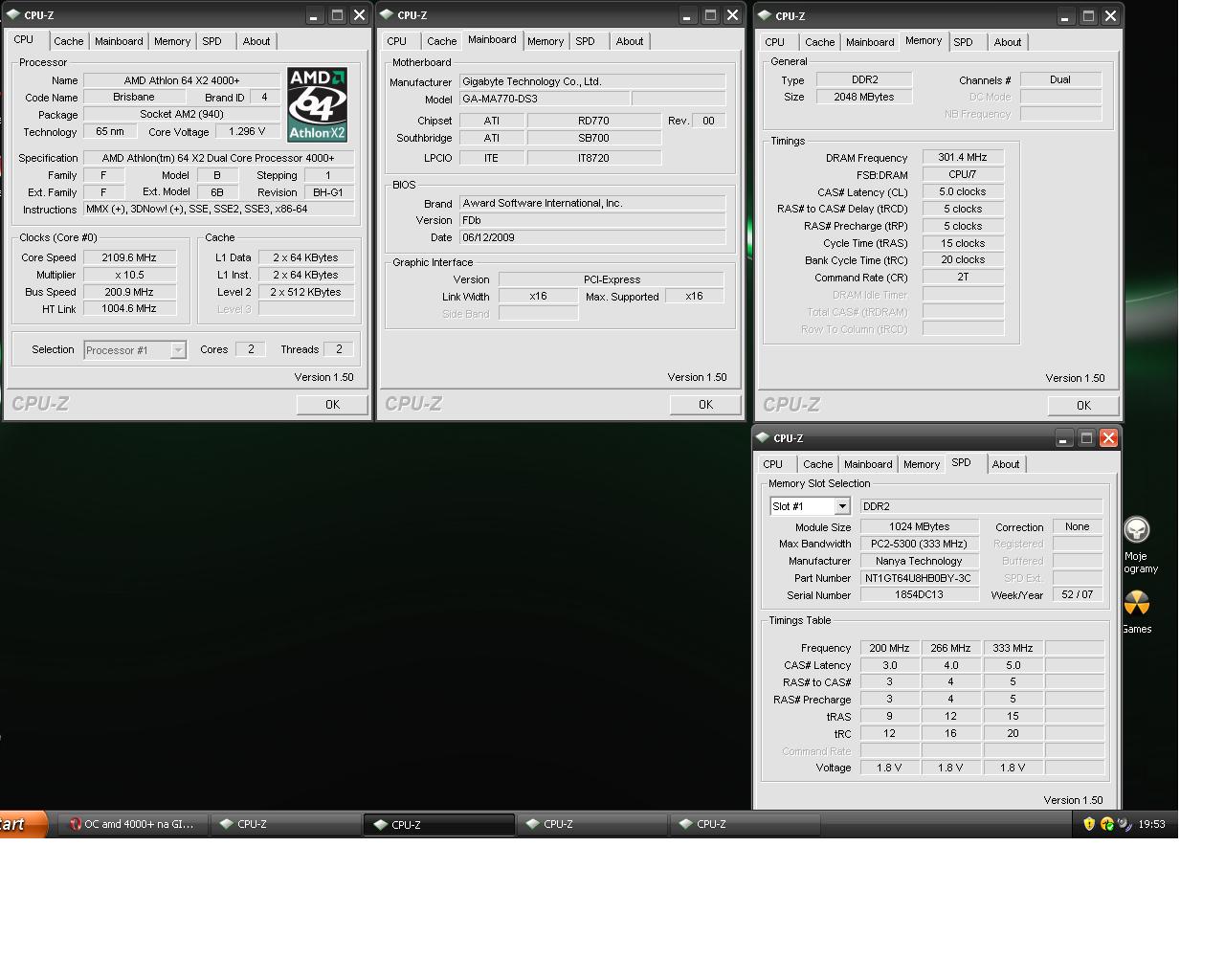Open the Start menu

(x=23, y=824)
